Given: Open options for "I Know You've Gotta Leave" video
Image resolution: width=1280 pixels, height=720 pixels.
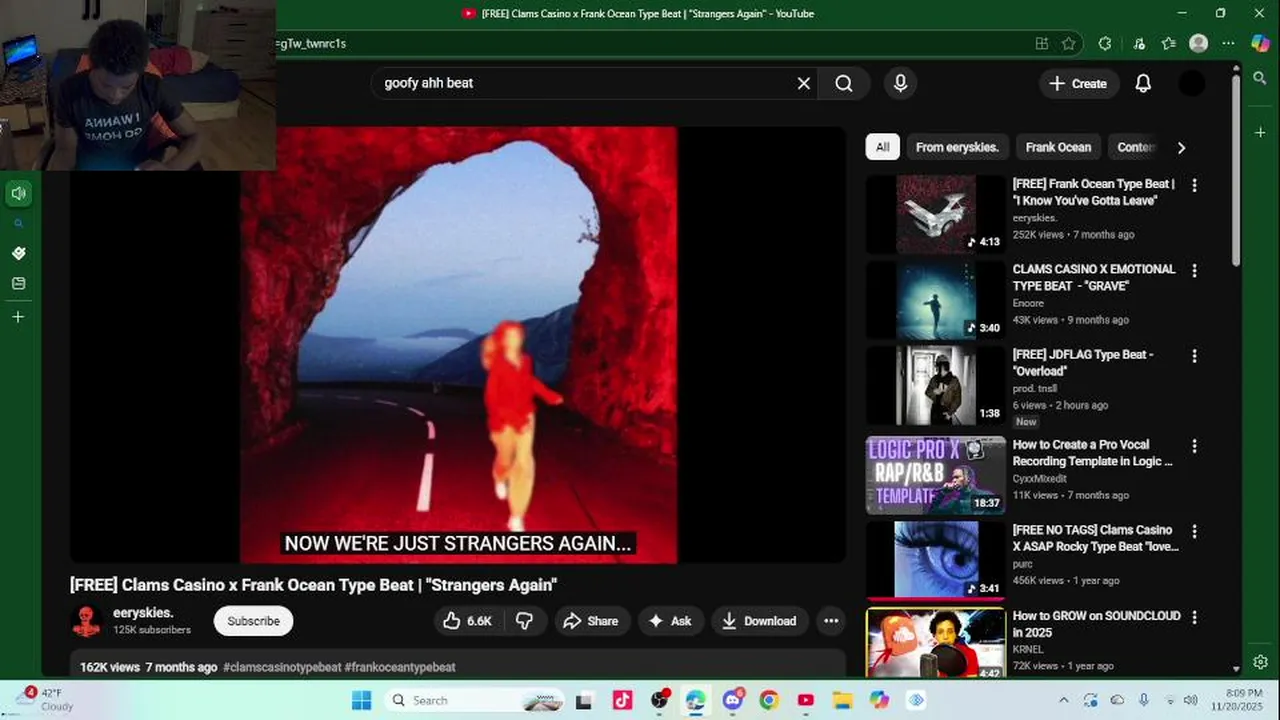Looking at the screenshot, I should (1194, 185).
